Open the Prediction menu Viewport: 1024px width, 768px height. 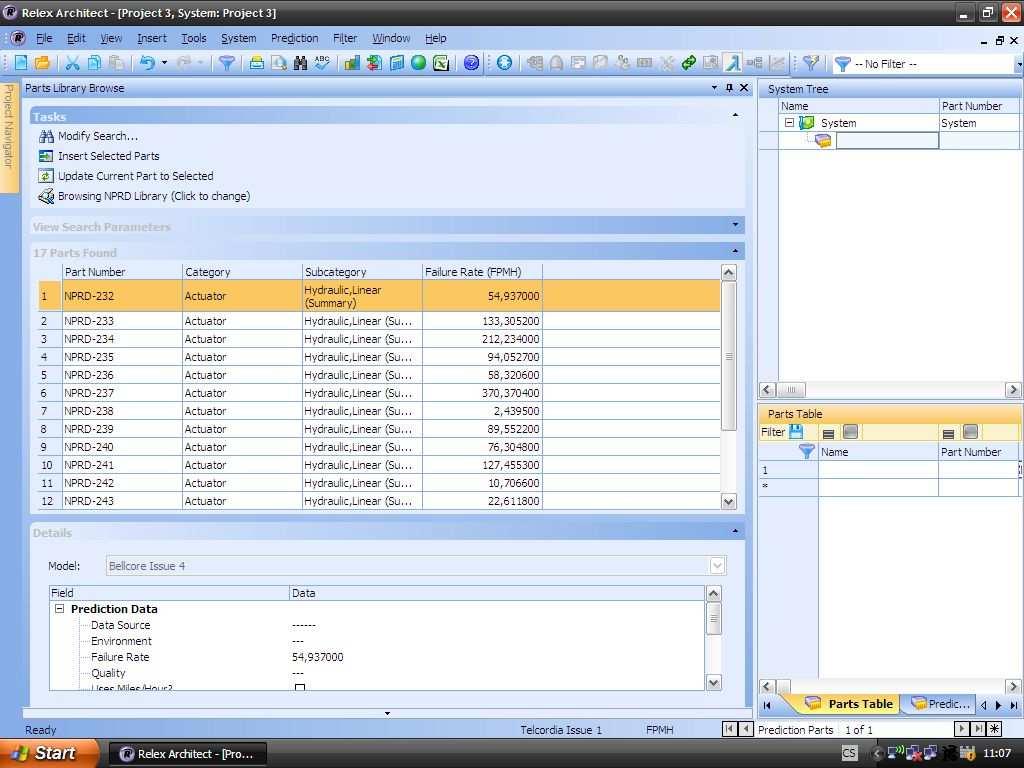pyautogui.click(x=295, y=39)
